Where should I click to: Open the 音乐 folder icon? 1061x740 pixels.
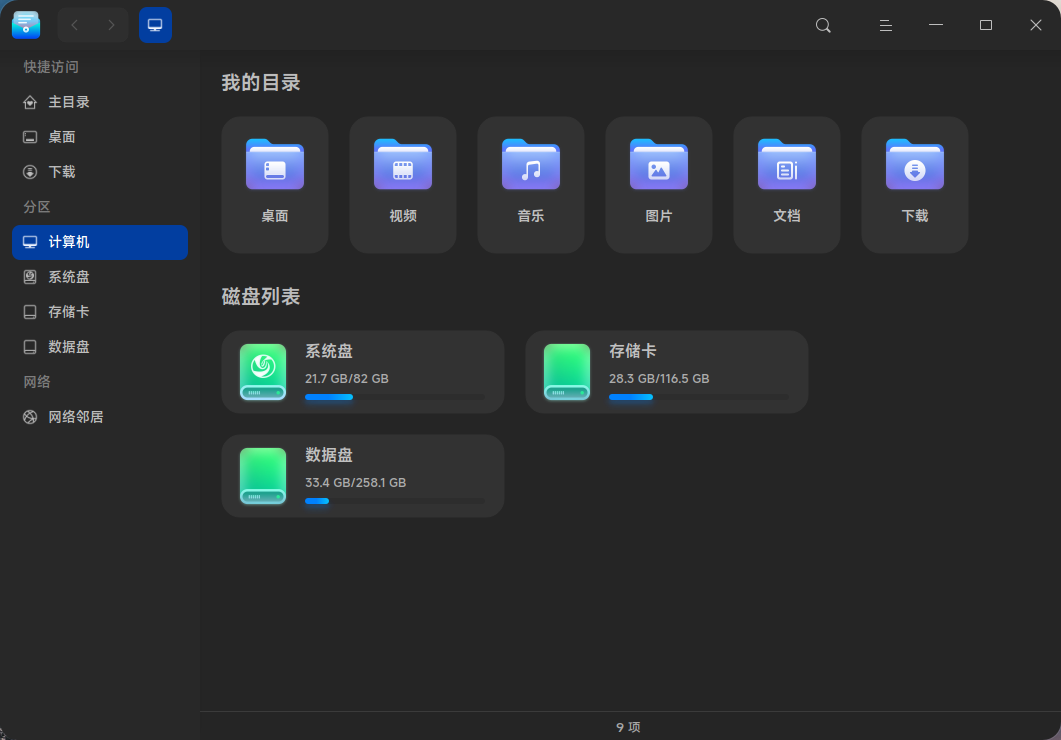(x=530, y=164)
